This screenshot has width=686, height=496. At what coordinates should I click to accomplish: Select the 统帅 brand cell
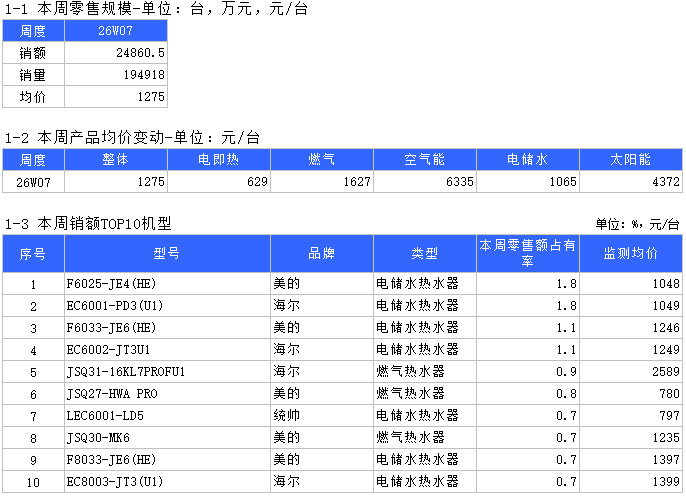pyautogui.click(x=321, y=416)
